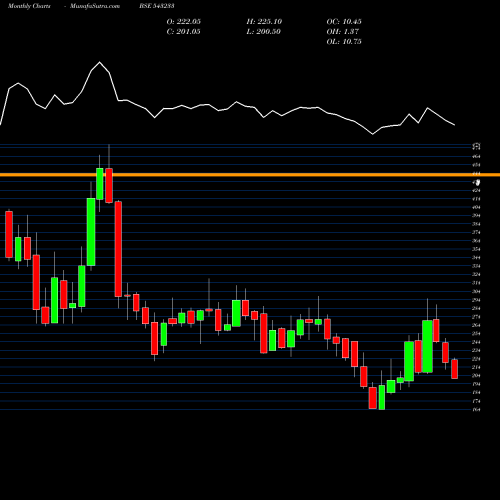500x500 pixels.
Task: Click the 364 price axis label
Action: click(477, 241)
